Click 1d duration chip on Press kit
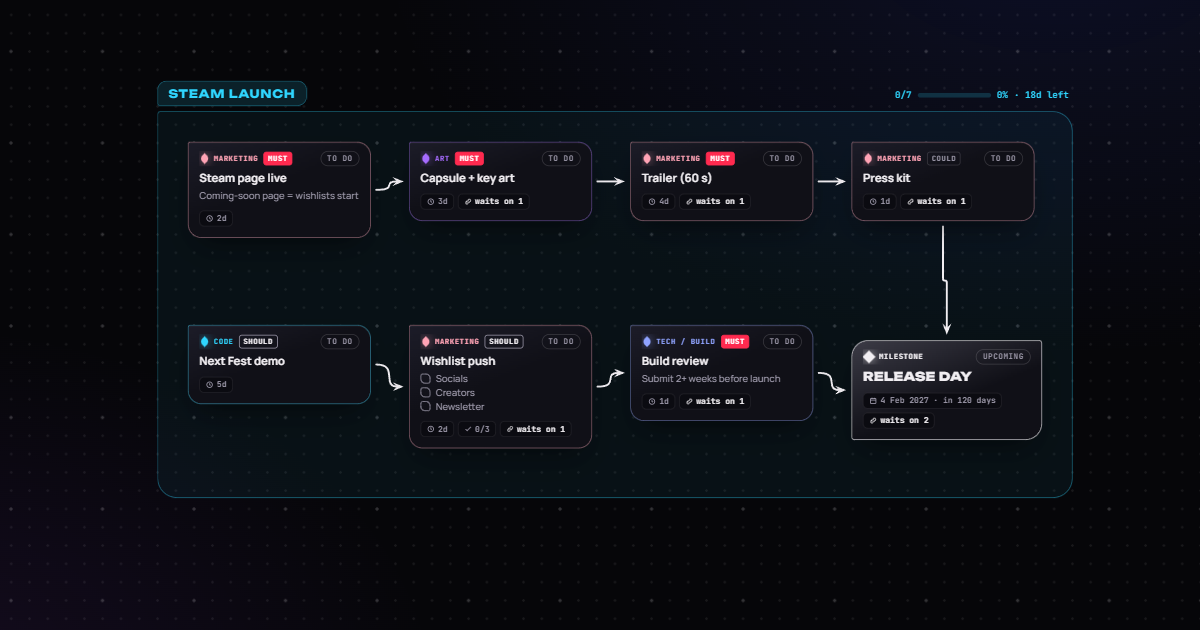 (x=879, y=201)
